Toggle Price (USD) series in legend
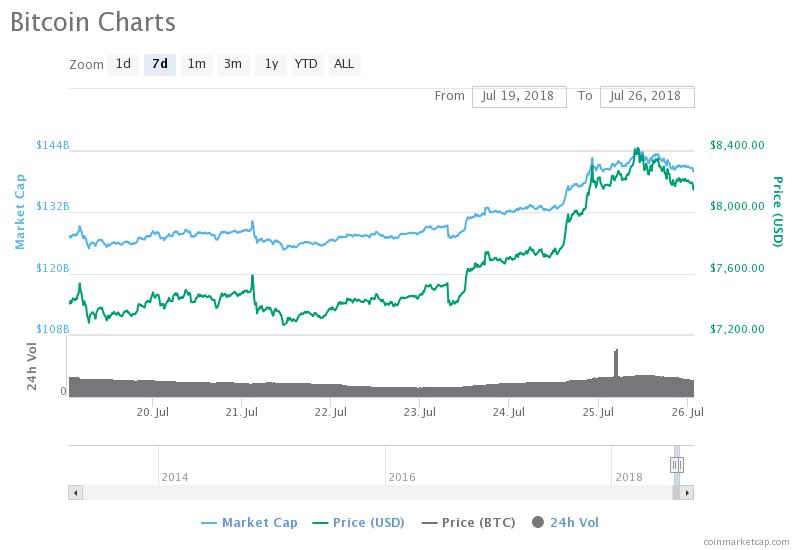Image resolution: width=800 pixels, height=550 pixels. click(x=358, y=522)
